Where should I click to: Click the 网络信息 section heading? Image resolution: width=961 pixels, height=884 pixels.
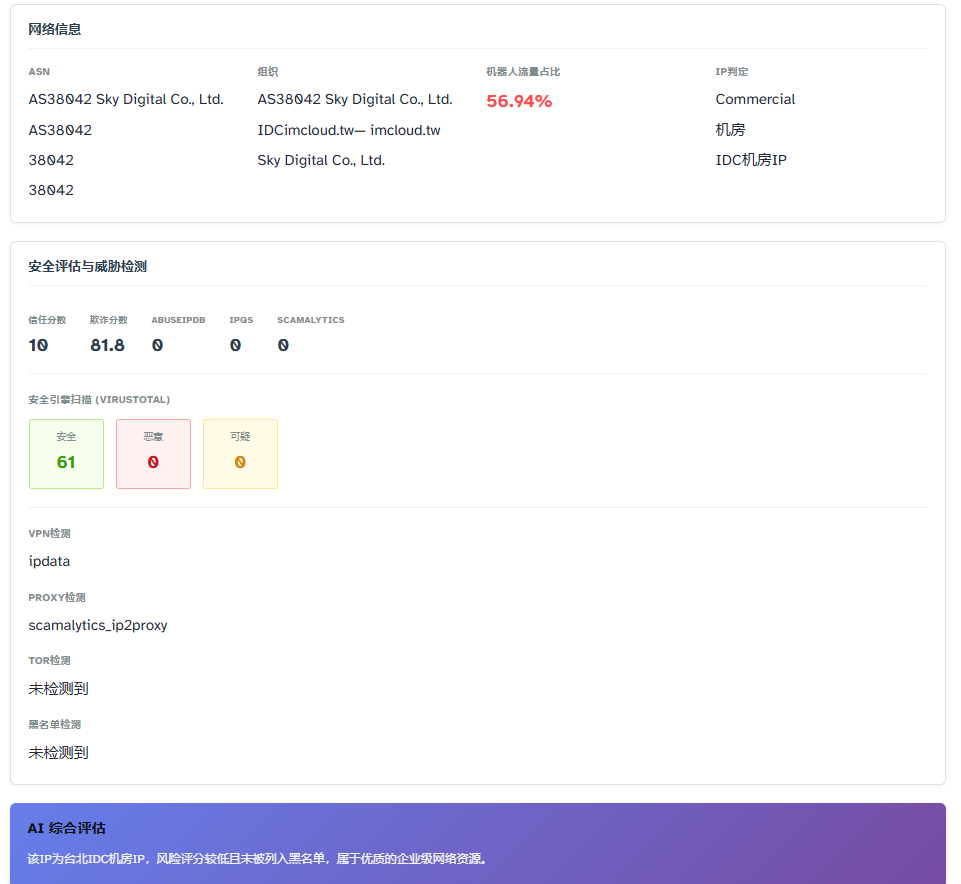click(55, 29)
